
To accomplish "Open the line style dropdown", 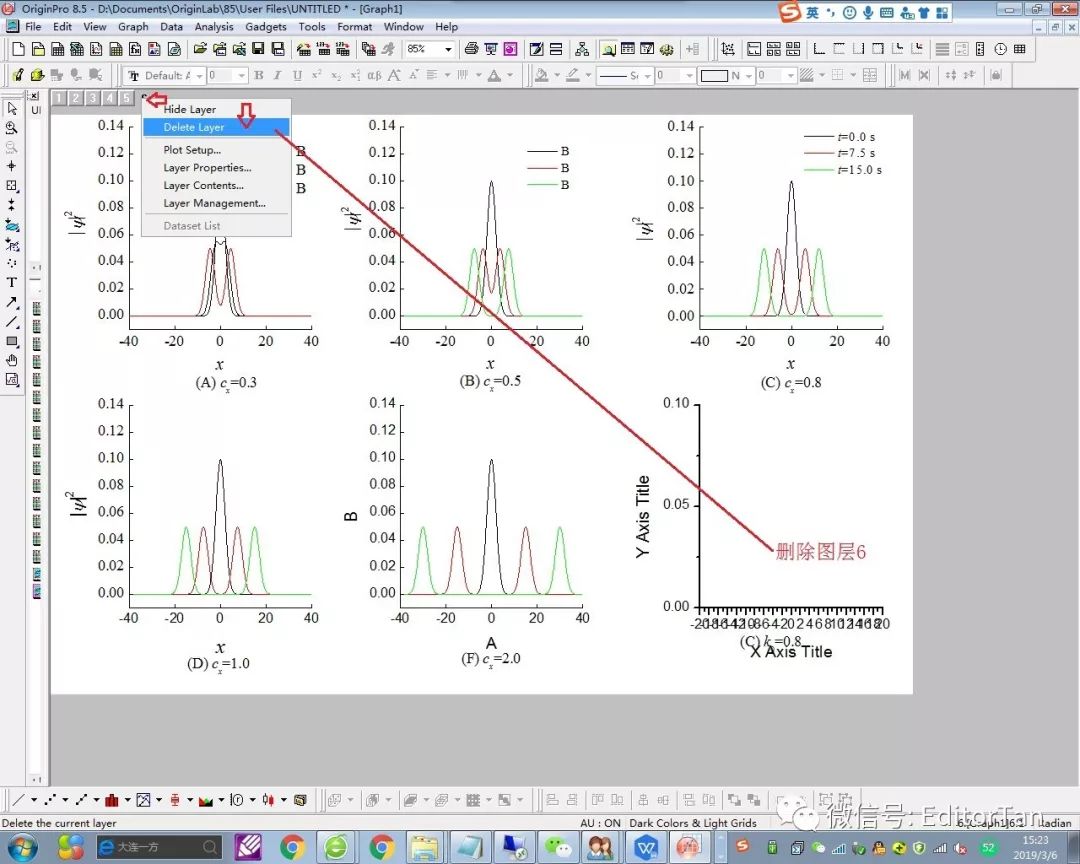I will point(647,75).
